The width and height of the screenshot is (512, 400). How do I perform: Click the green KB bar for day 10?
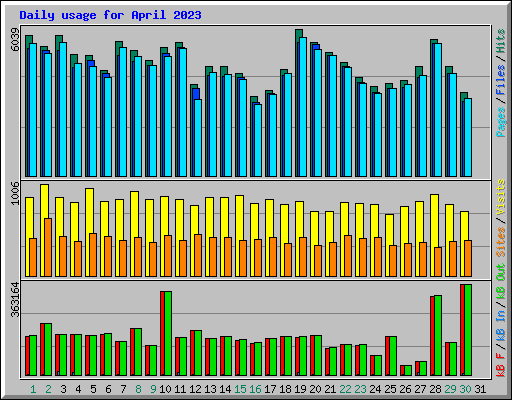point(168,333)
